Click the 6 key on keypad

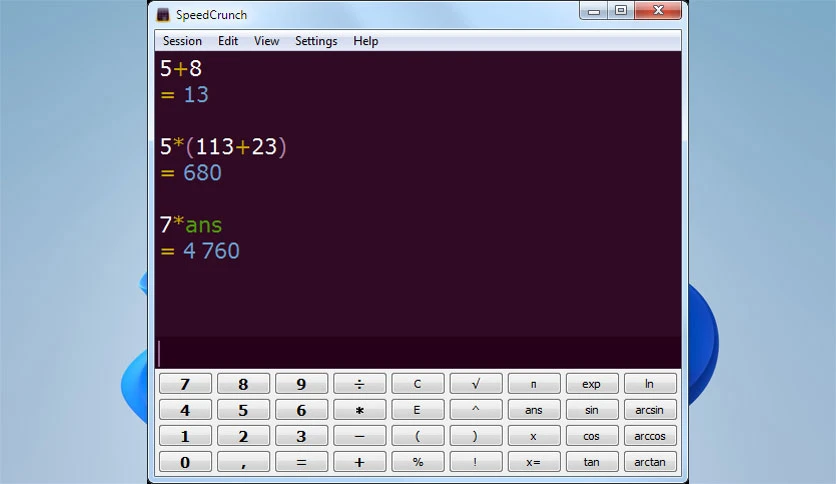[301, 410]
